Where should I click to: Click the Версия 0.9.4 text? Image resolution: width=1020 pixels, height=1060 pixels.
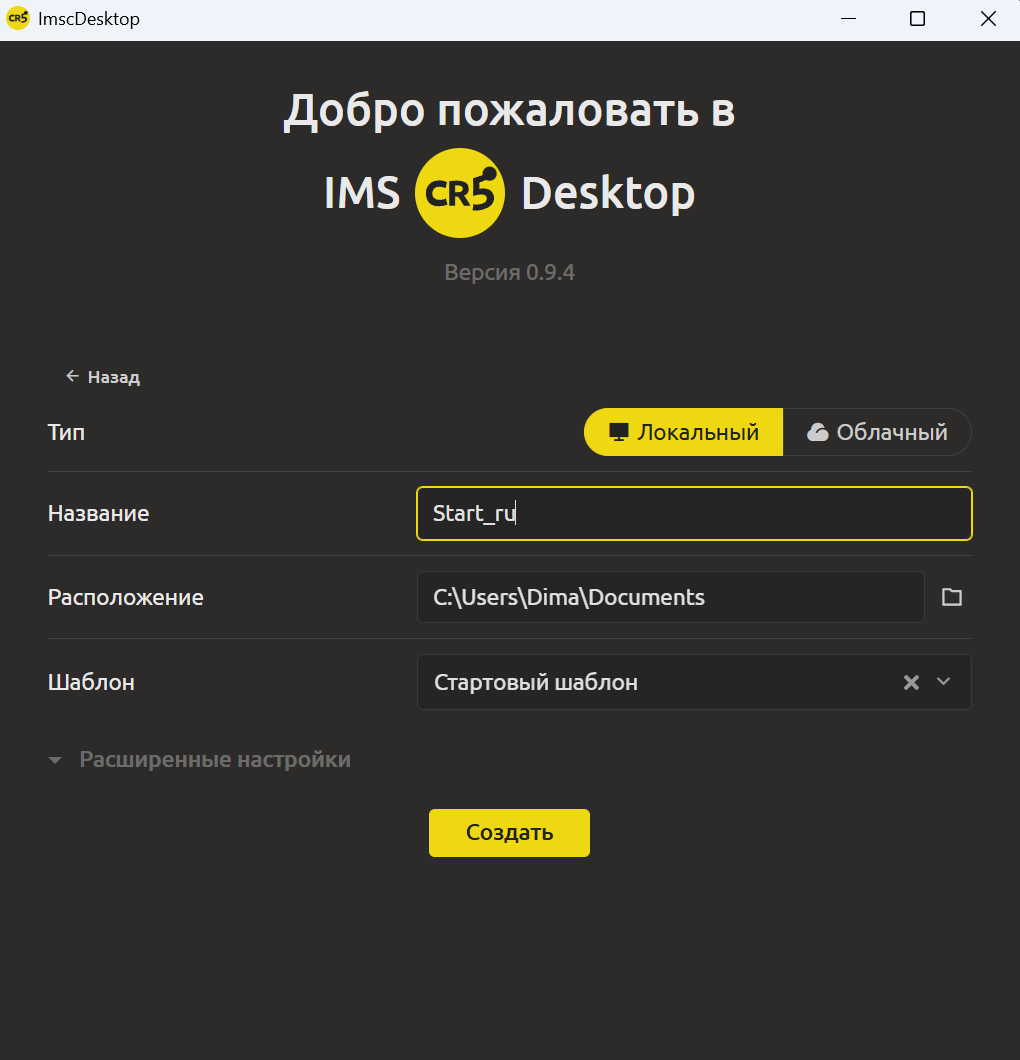510,272
